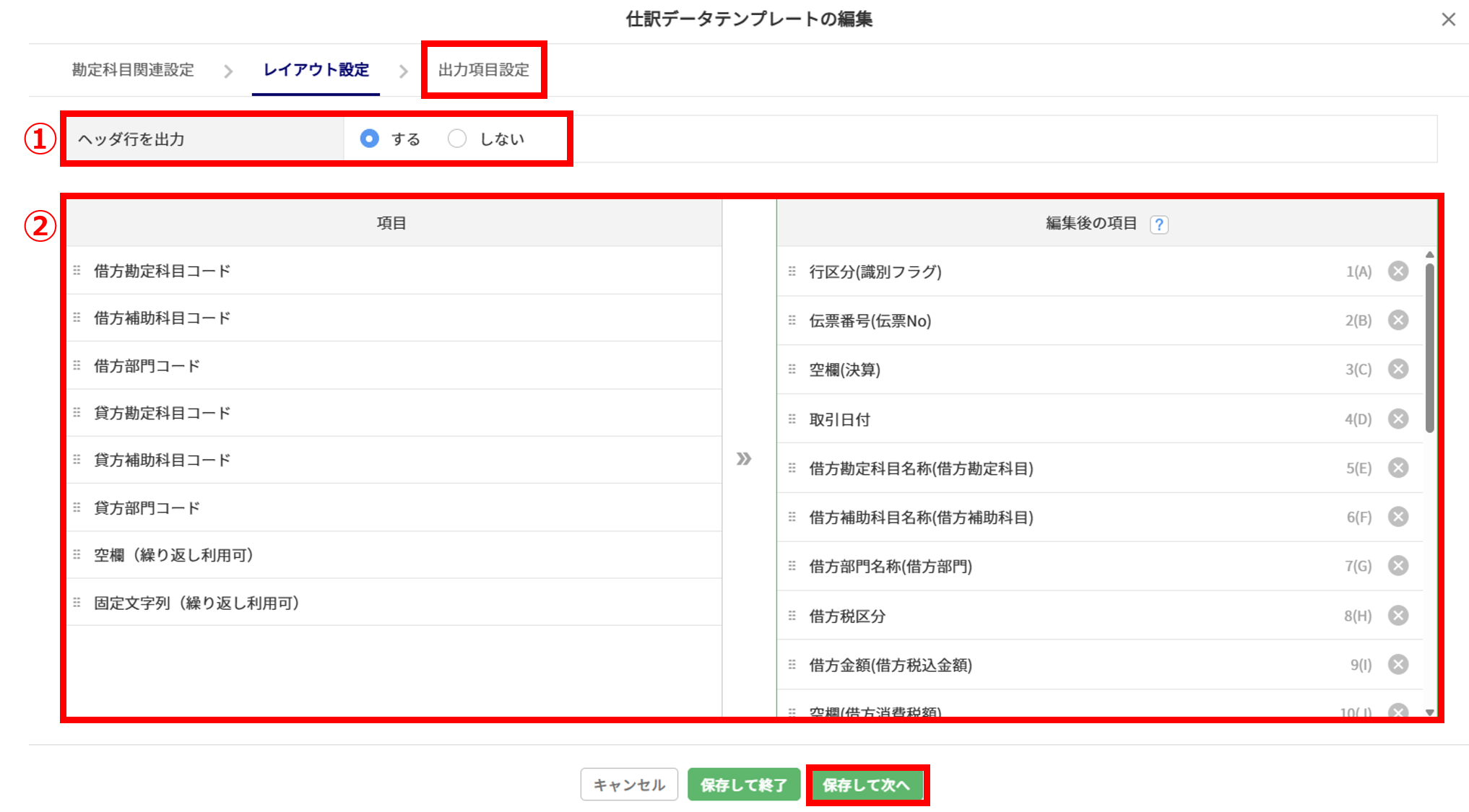Viewport: 1469px width, 812px height.
Task: Click 保存して次へ button
Action: click(867, 785)
